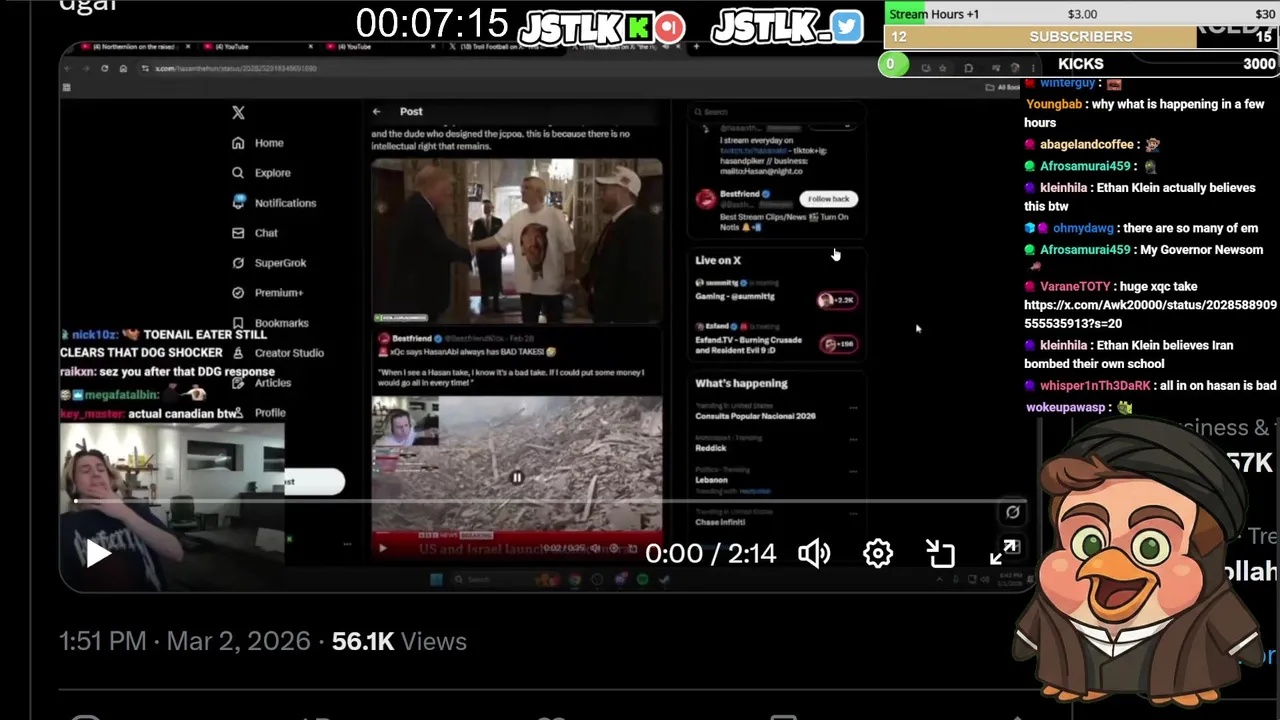Screen dimensions: 1280x720
Task: Open more options for the Lebanon trend
Action: click(852, 471)
